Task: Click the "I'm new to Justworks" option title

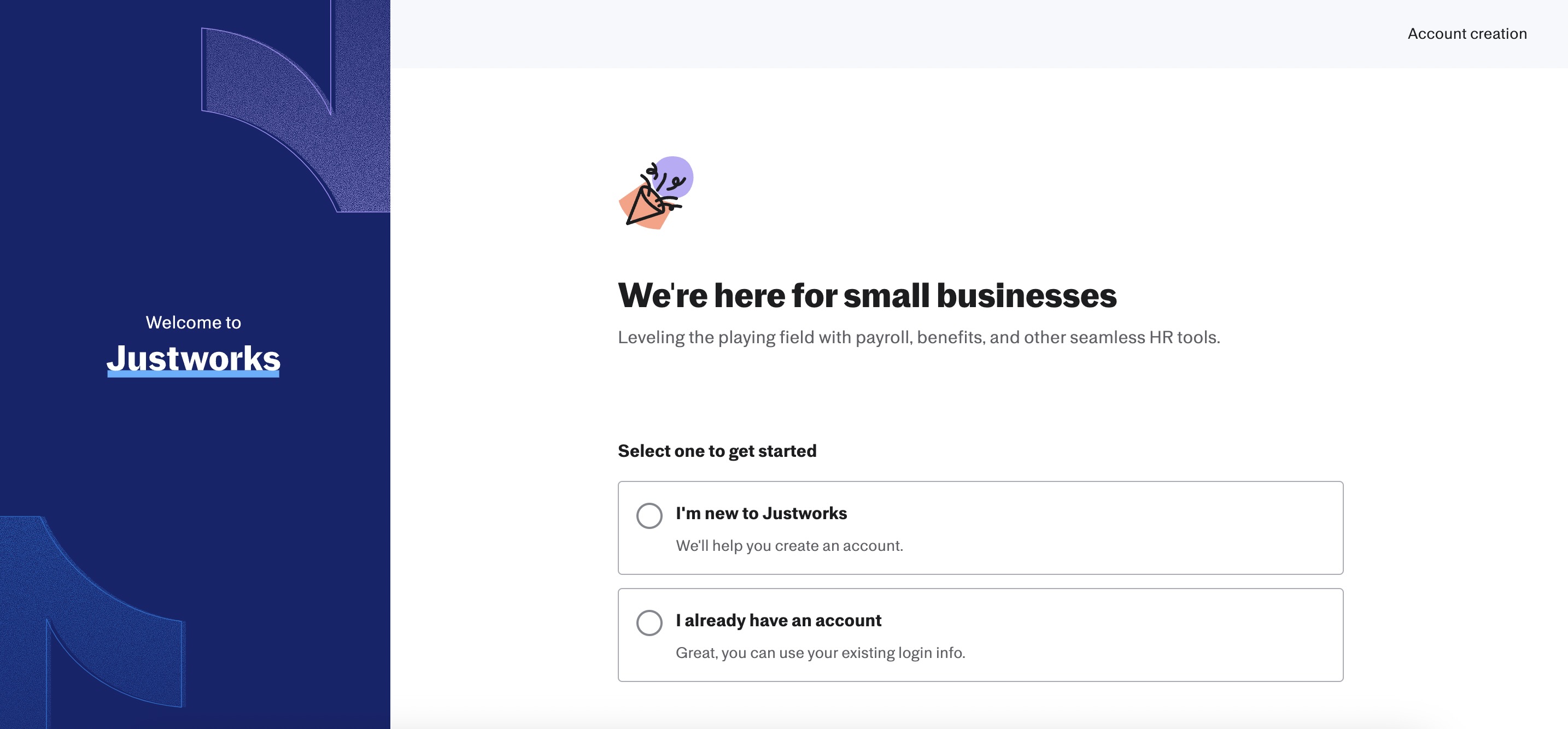Action: pos(761,513)
